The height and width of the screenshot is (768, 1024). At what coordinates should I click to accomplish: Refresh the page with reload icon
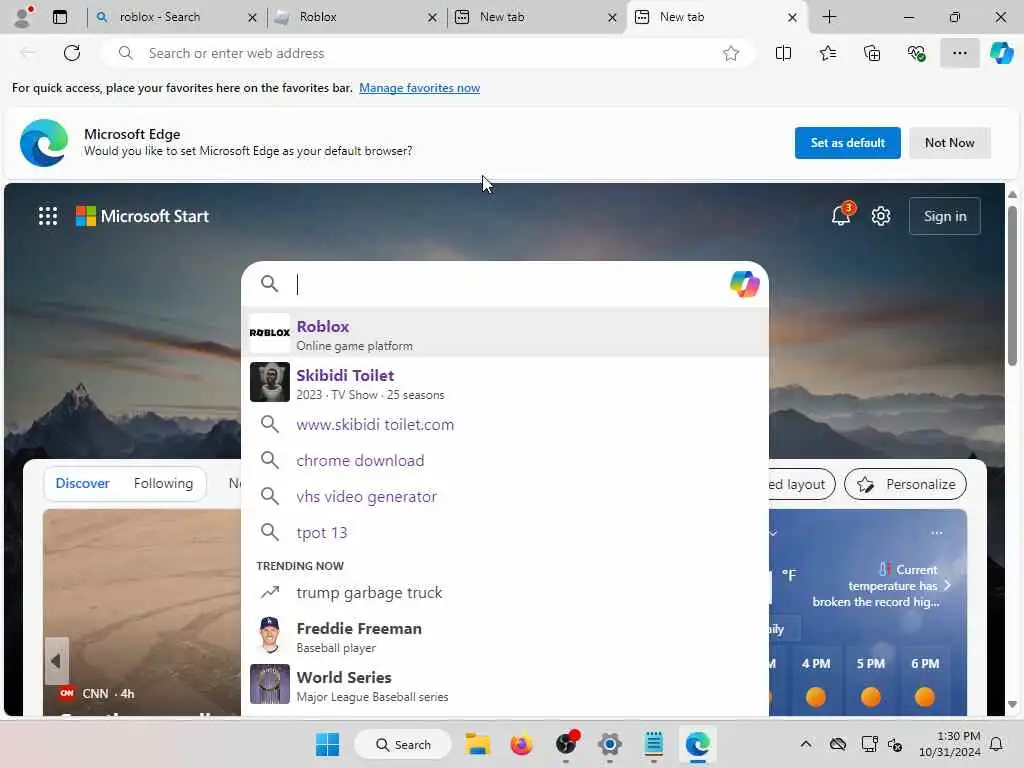tap(72, 53)
